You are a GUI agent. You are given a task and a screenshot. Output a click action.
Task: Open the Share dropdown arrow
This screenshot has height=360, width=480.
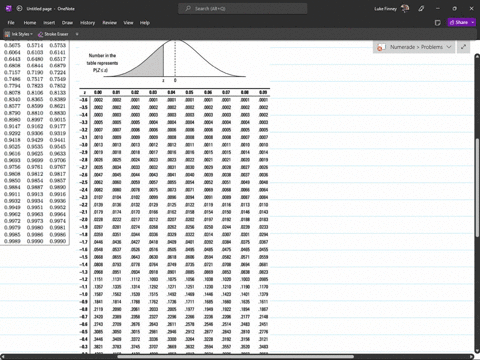tap(473, 22)
